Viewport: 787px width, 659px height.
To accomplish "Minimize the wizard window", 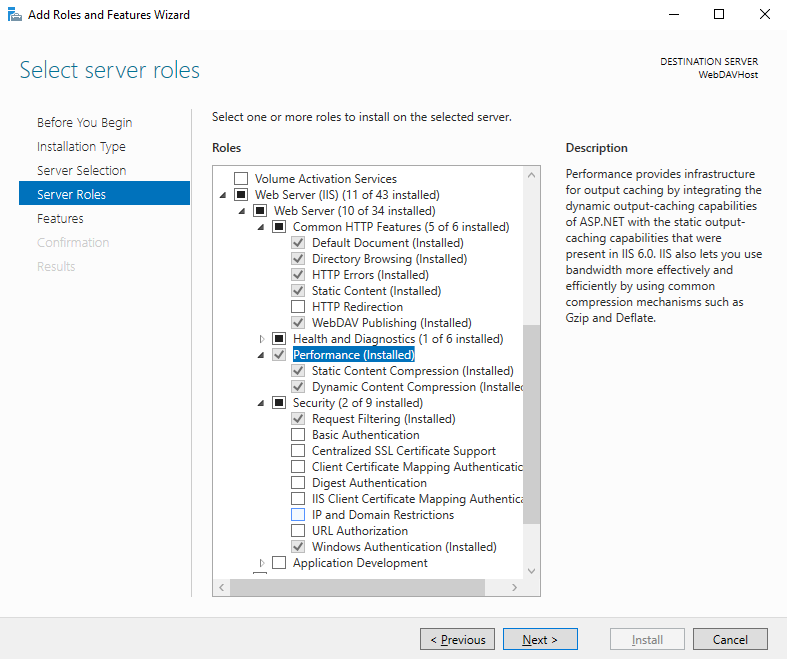I will pos(674,15).
